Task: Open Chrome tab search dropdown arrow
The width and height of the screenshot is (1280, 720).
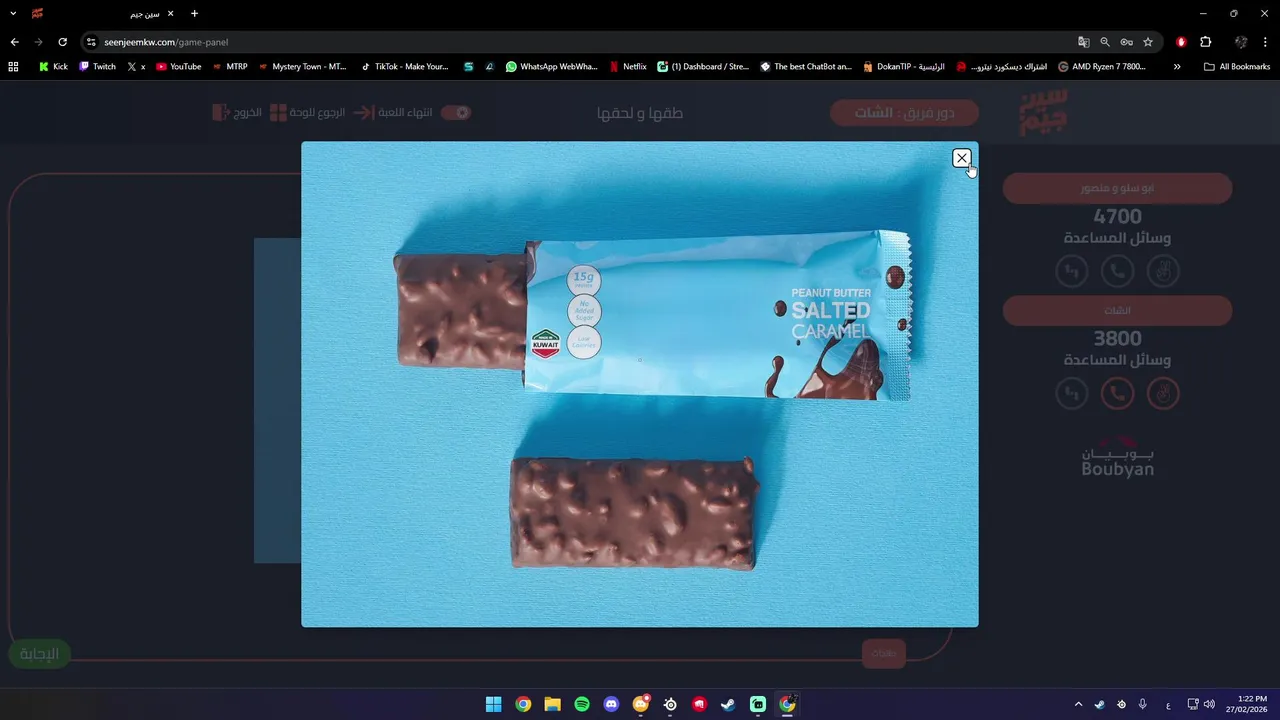Action: point(13,13)
